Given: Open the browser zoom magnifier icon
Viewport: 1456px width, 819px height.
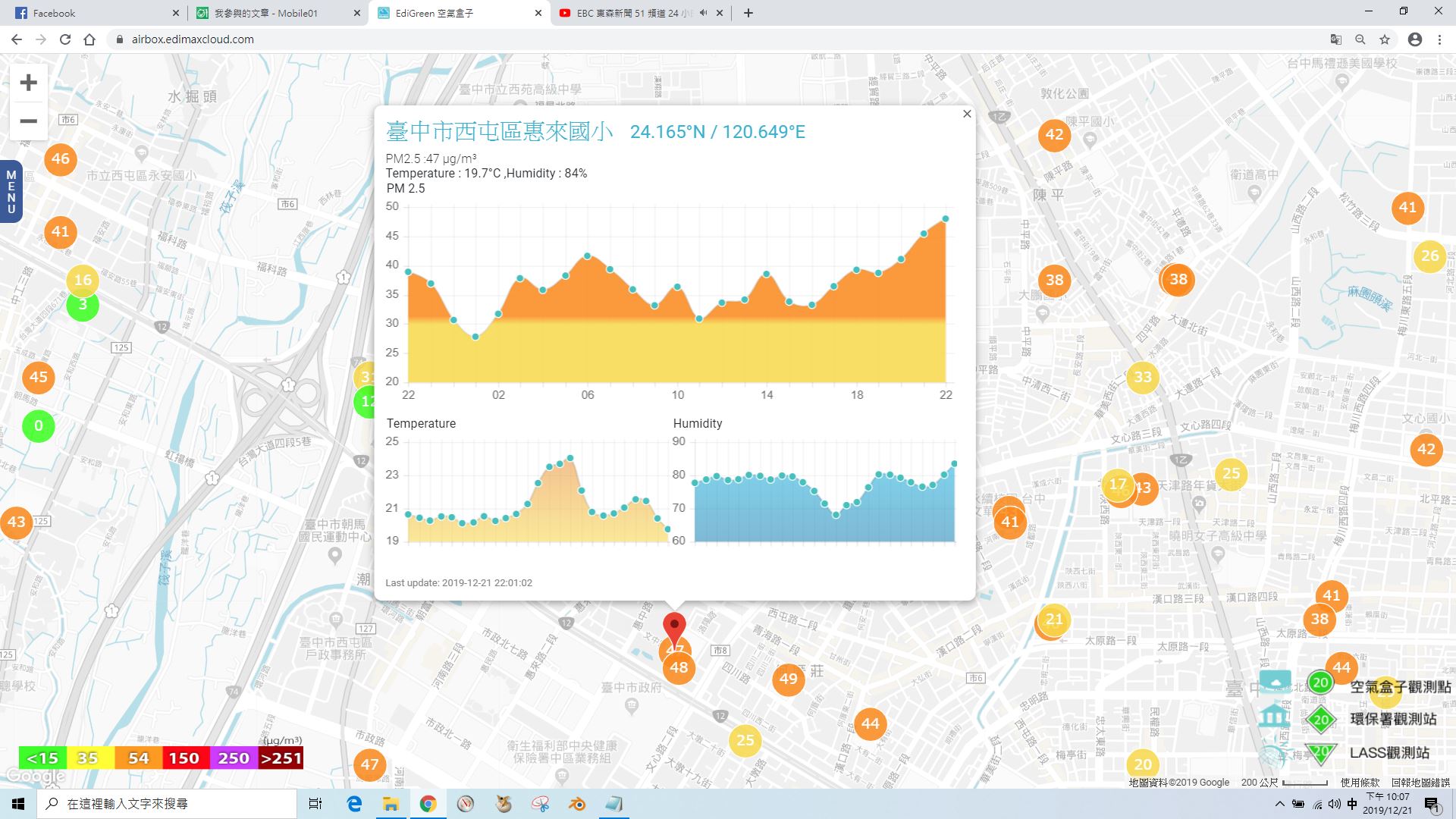Looking at the screenshot, I should (1360, 39).
